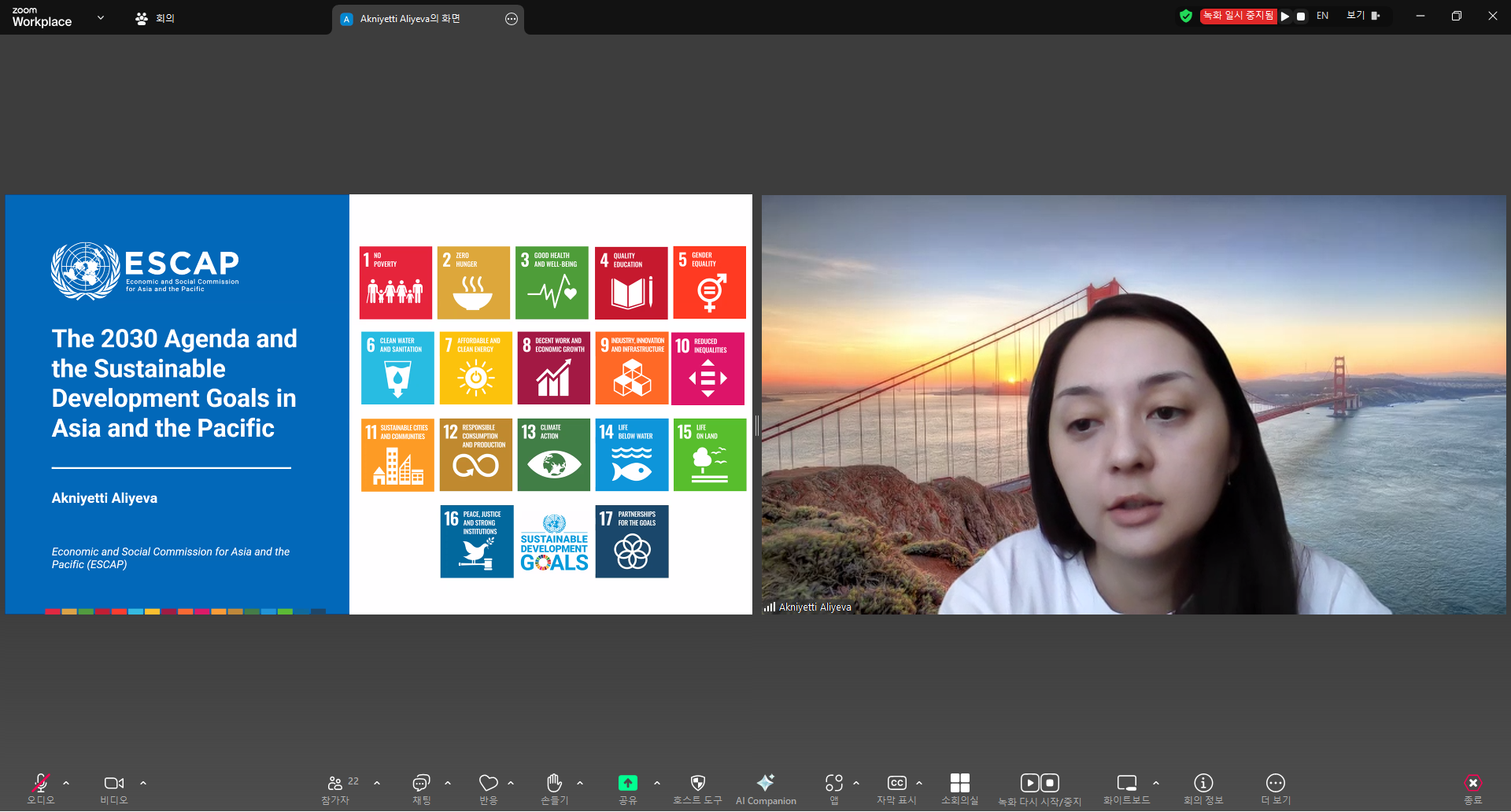The height and width of the screenshot is (812, 1511).
Task: Open Breakout Rooms grid icon
Action: pos(959,783)
